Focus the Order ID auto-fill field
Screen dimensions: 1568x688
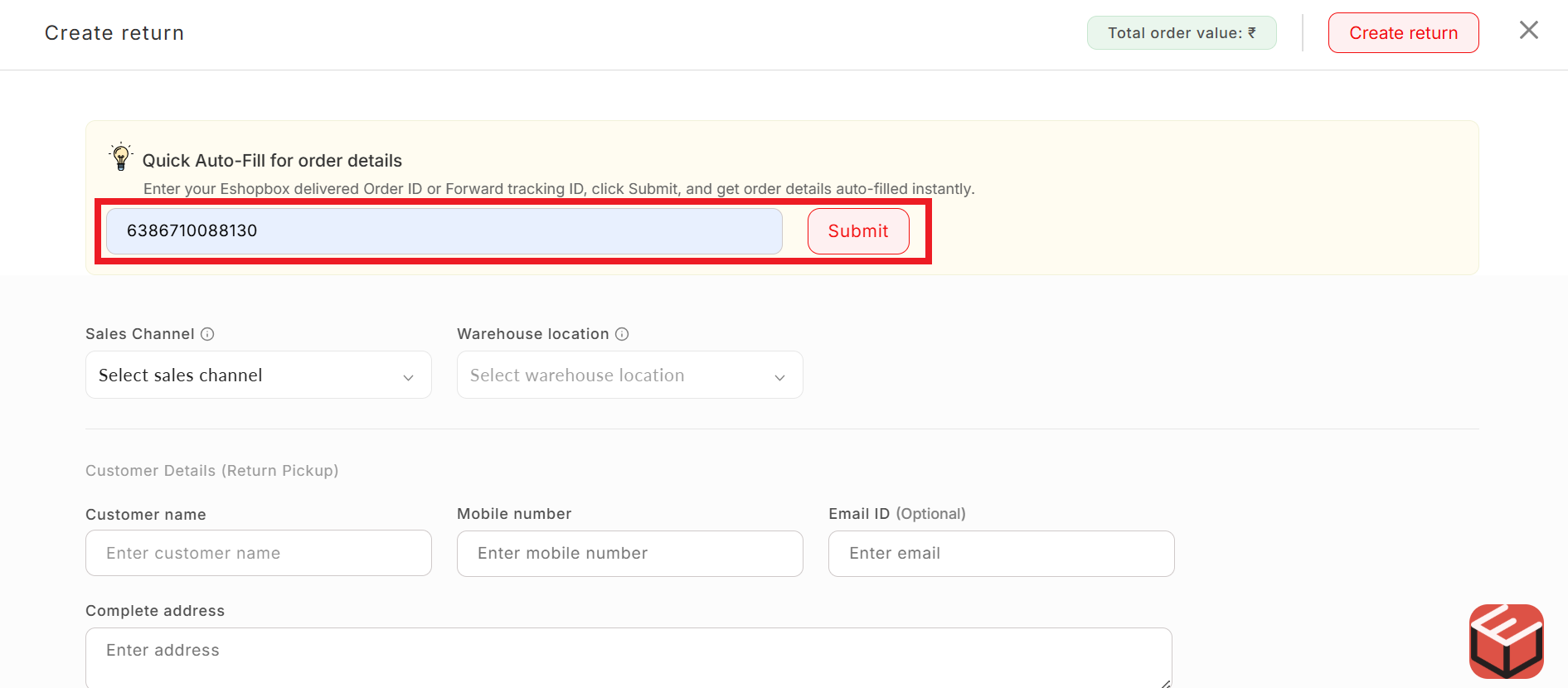(444, 231)
